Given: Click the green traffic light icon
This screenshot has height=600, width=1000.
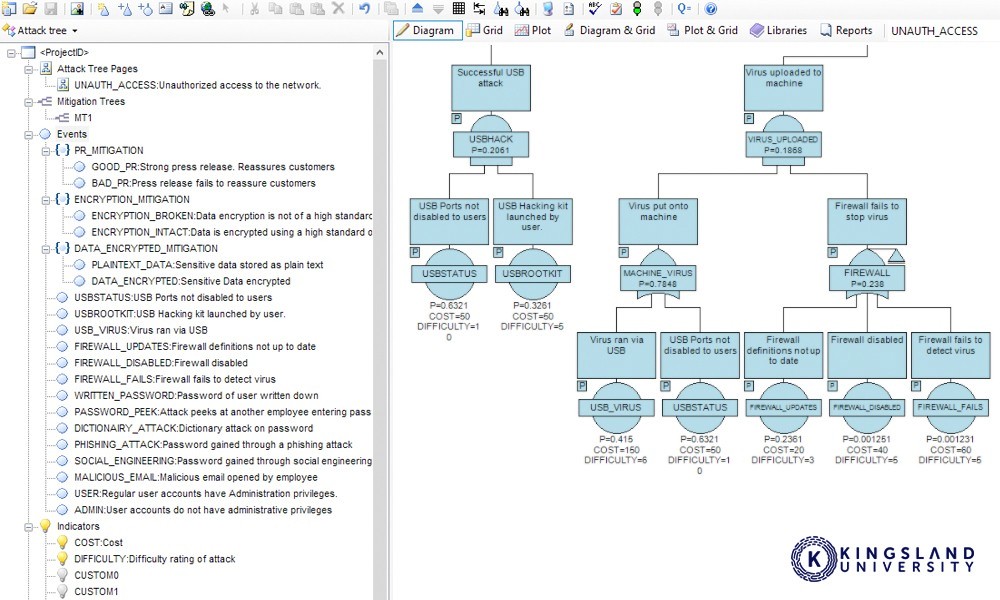Looking at the screenshot, I should (x=637, y=8).
